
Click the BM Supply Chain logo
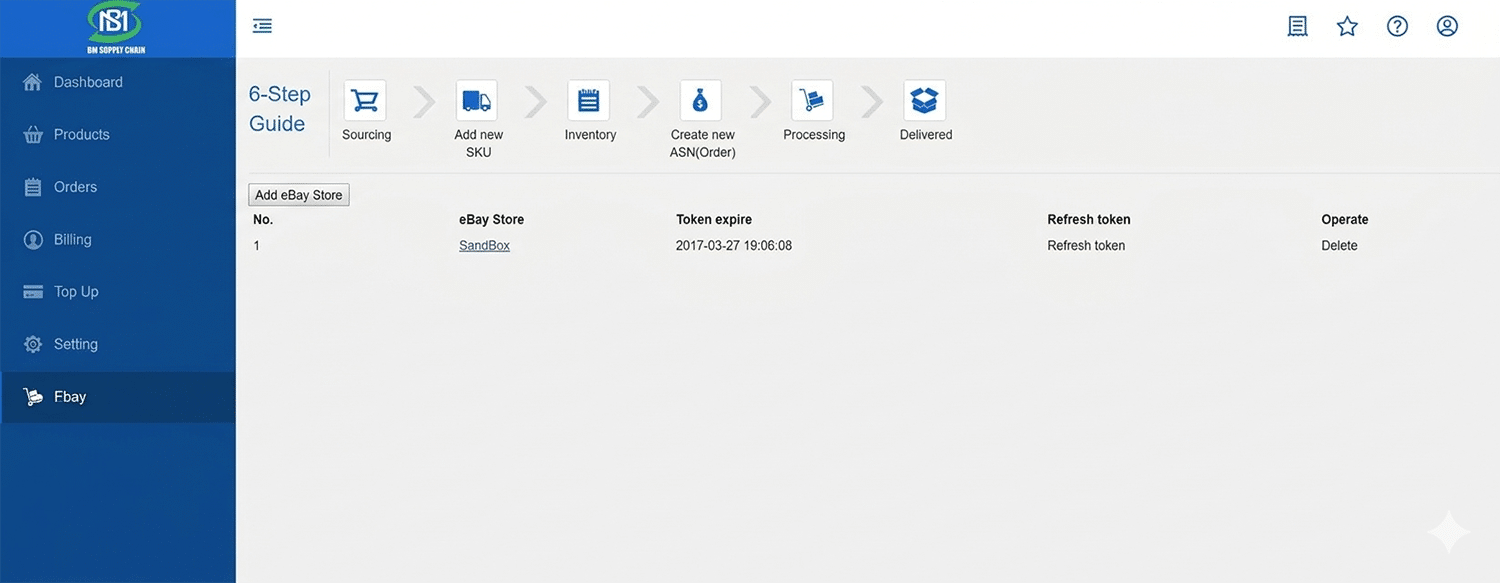click(x=113, y=27)
